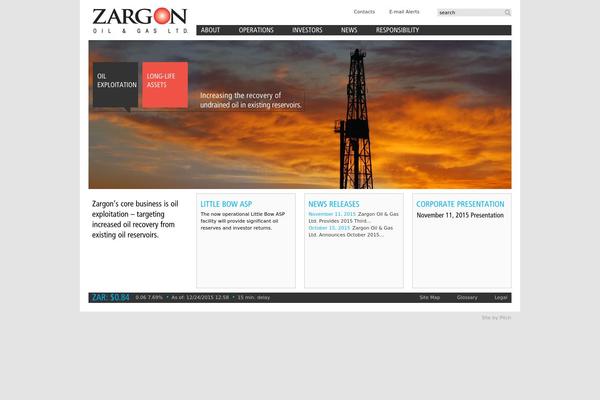Click the search magnifier icon
The height and width of the screenshot is (400, 600).
coord(507,13)
